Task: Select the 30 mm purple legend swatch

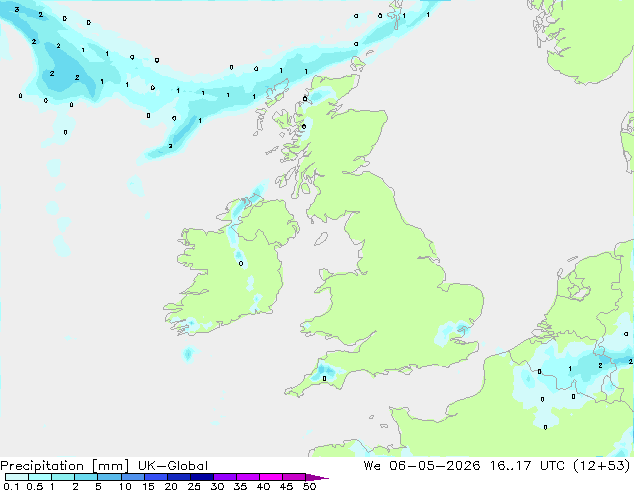Action: coord(225,477)
